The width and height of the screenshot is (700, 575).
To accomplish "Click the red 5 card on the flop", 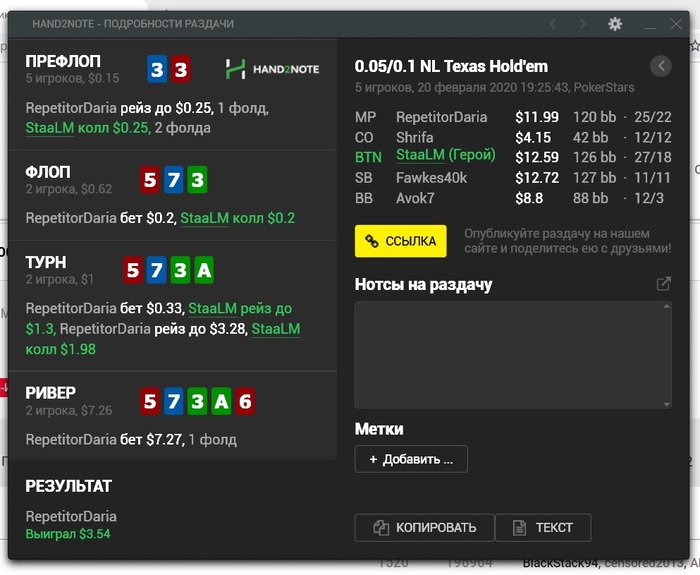I will click(x=150, y=179).
